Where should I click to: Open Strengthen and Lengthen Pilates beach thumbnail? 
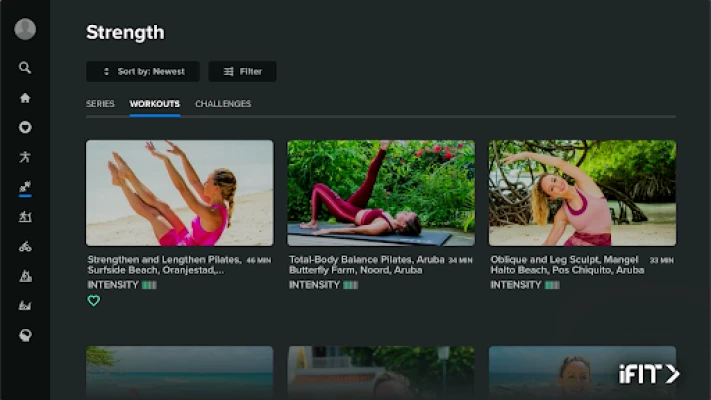click(x=180, y=193)
